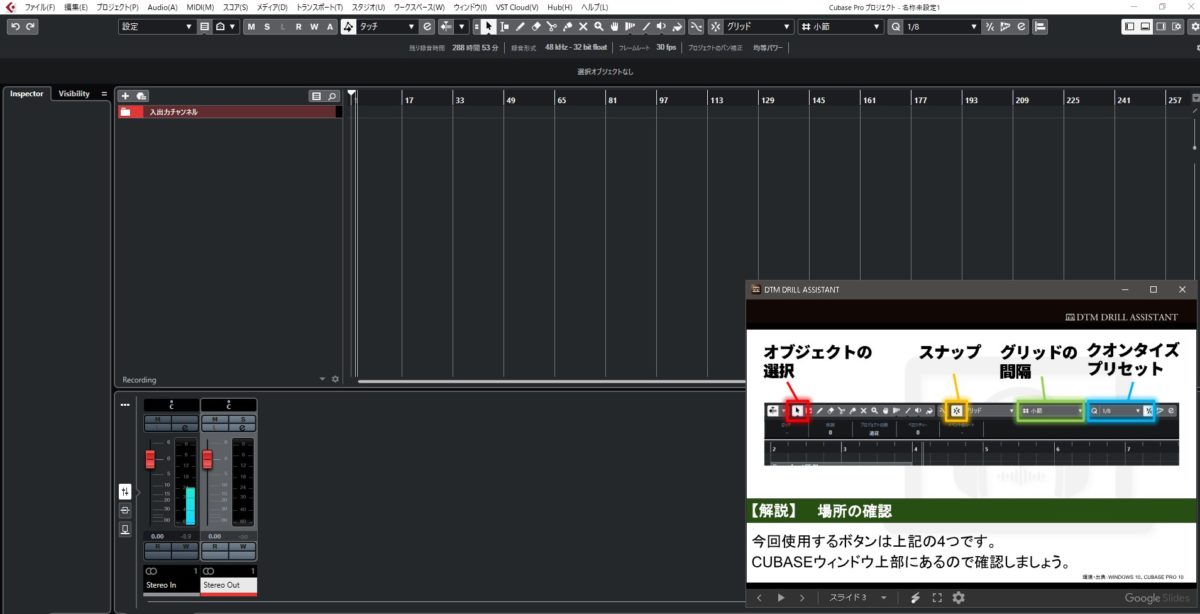This screenshot has height=614, width=1200.
Task: Select the Zoom magnifier tool
Action: click(599, 27)
